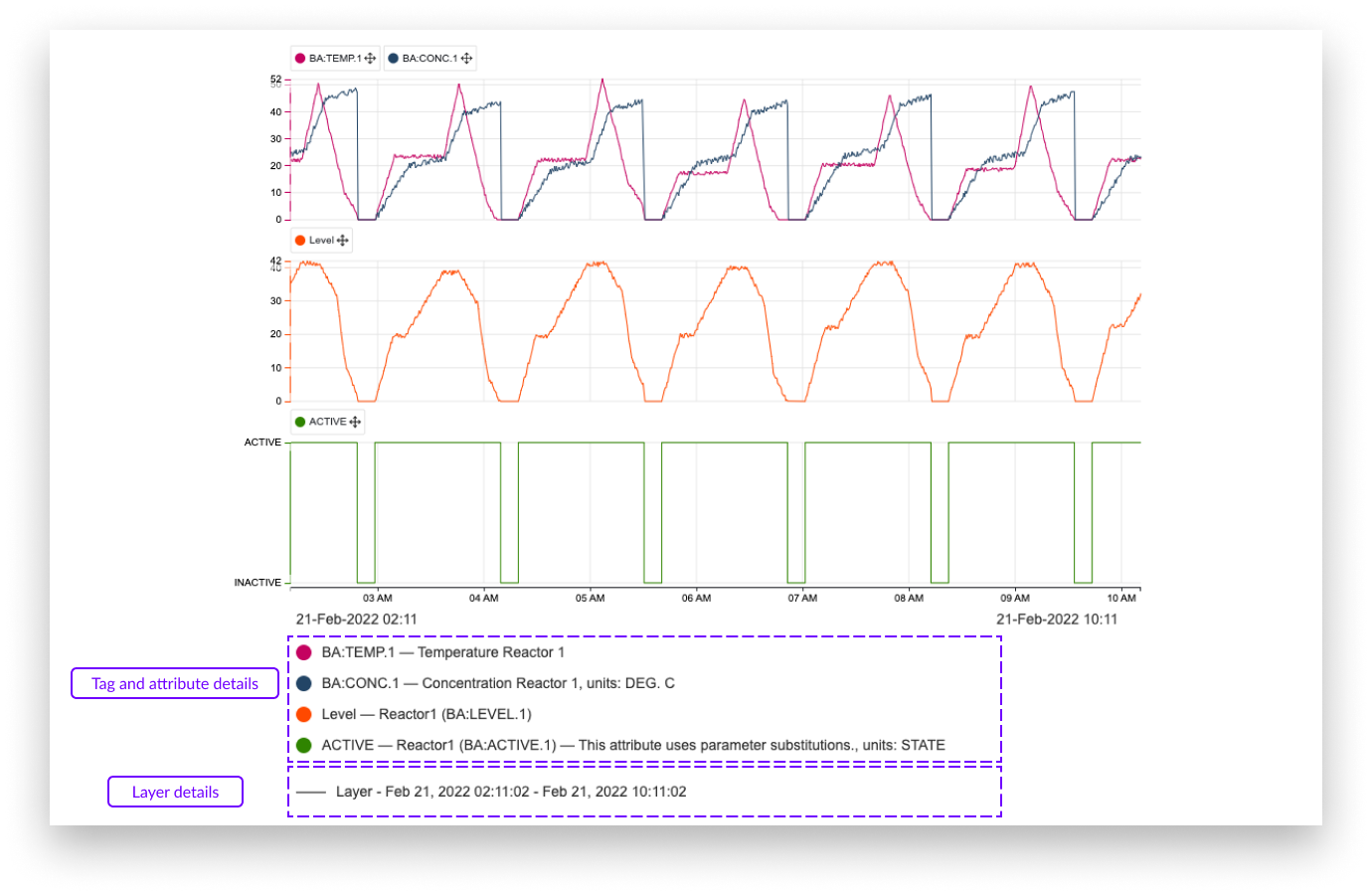Click the Tag and attribute details label
This screenshot has height=895, width=1372.
tap(175, 683)
